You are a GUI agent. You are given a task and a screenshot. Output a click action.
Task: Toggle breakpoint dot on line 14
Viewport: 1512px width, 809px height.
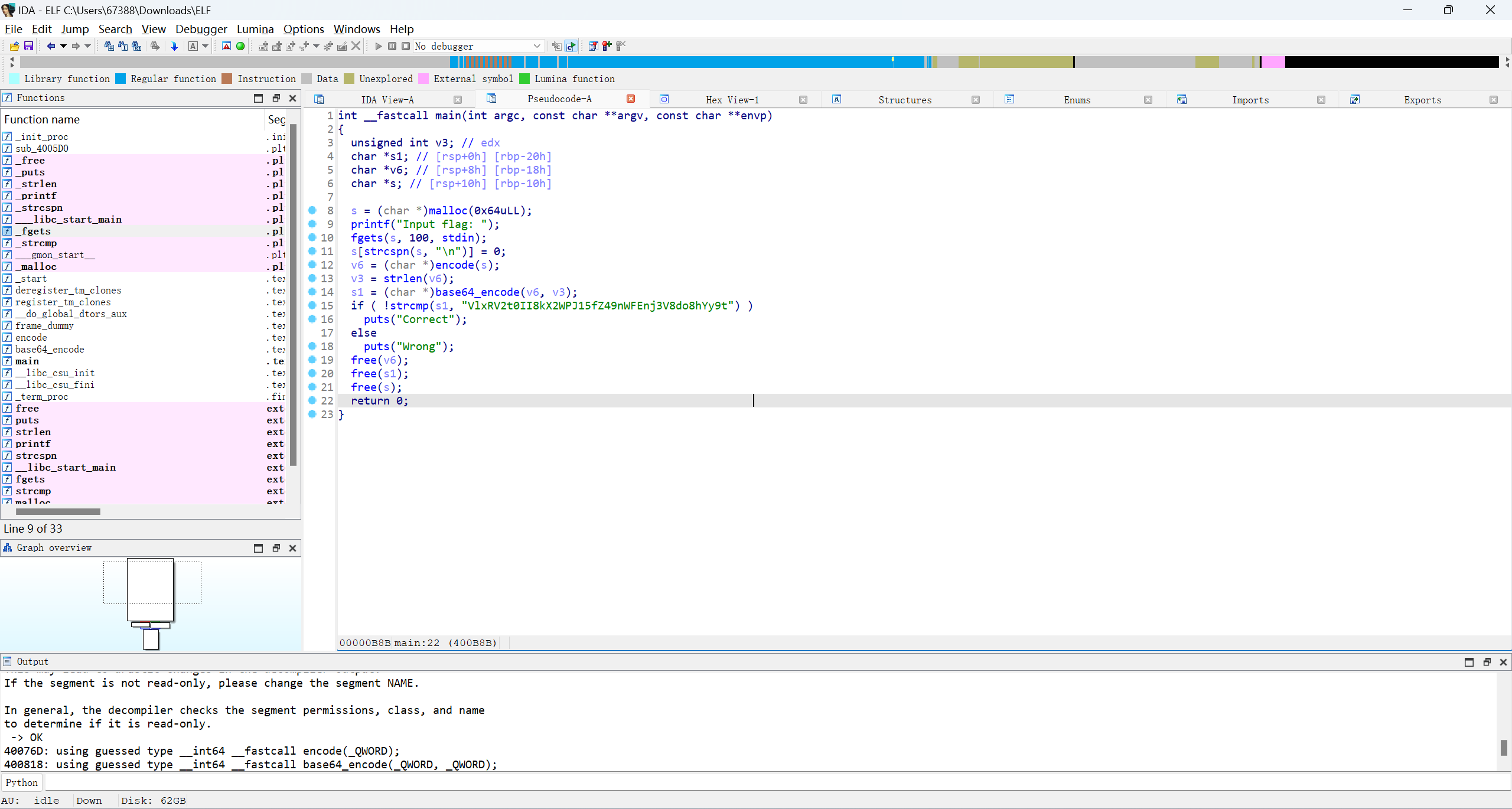(x=312, y=292)
